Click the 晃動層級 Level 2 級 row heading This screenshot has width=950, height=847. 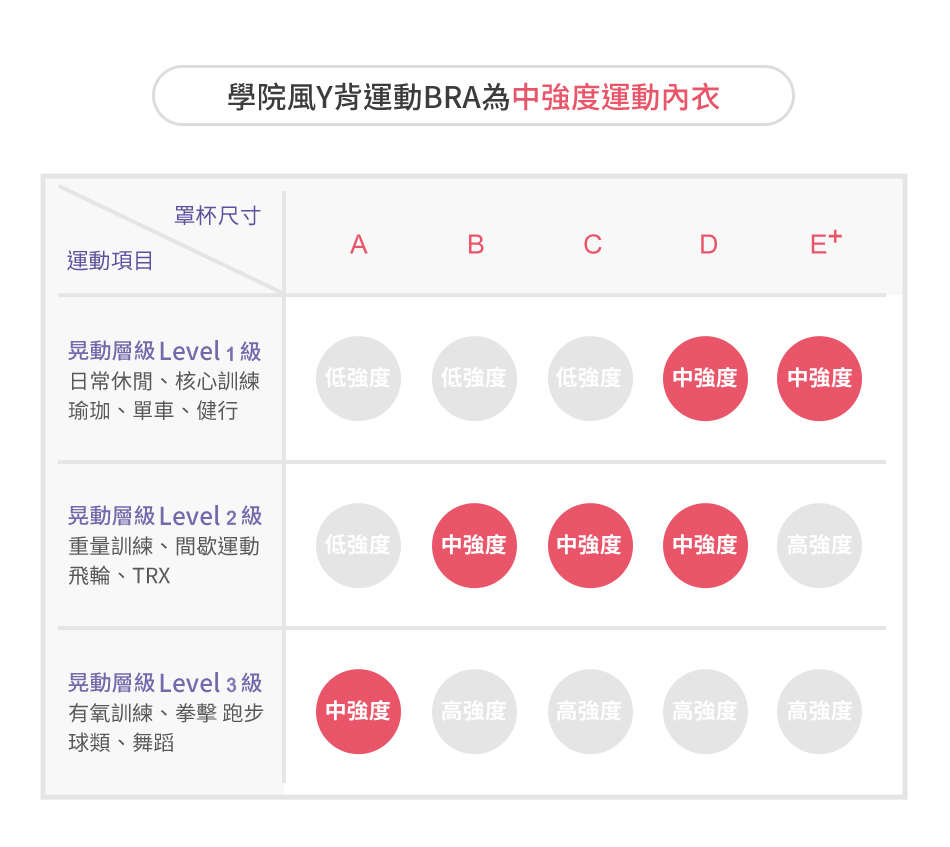click(x=164, y=516)
